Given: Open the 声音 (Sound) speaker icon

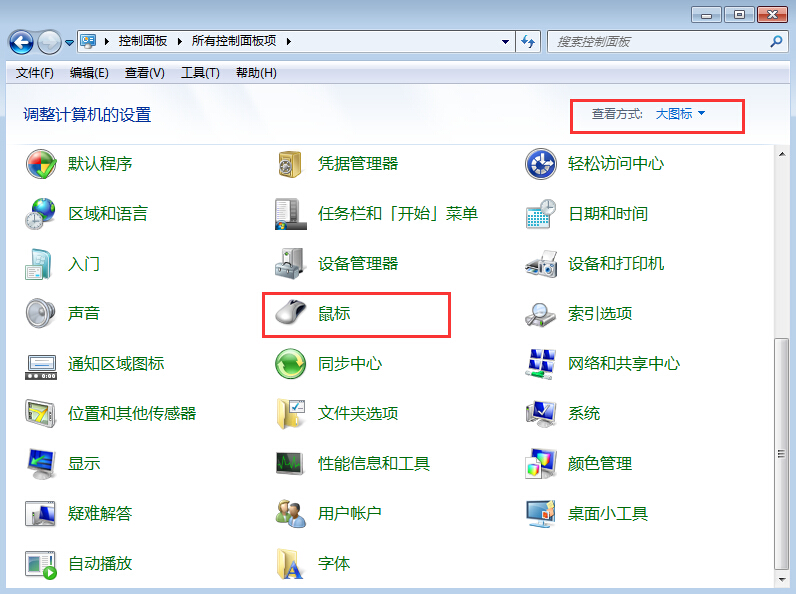Looking at the screenshot, I should (41, 314).
